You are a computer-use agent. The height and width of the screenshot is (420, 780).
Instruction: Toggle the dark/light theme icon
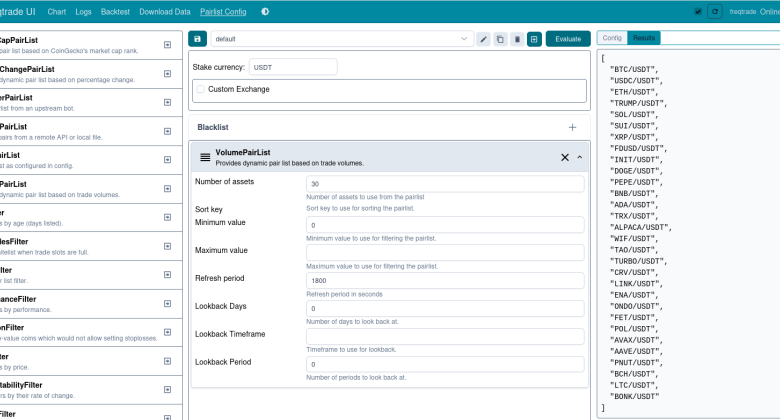[265, 12]
